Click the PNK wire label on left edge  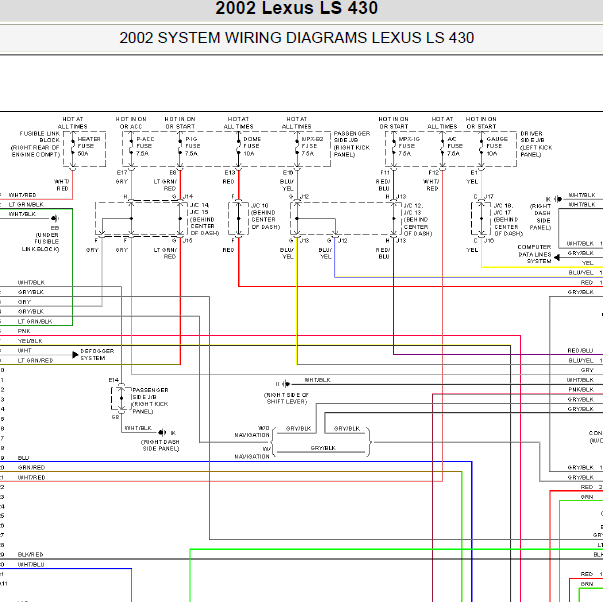click(x=24, y=331)
